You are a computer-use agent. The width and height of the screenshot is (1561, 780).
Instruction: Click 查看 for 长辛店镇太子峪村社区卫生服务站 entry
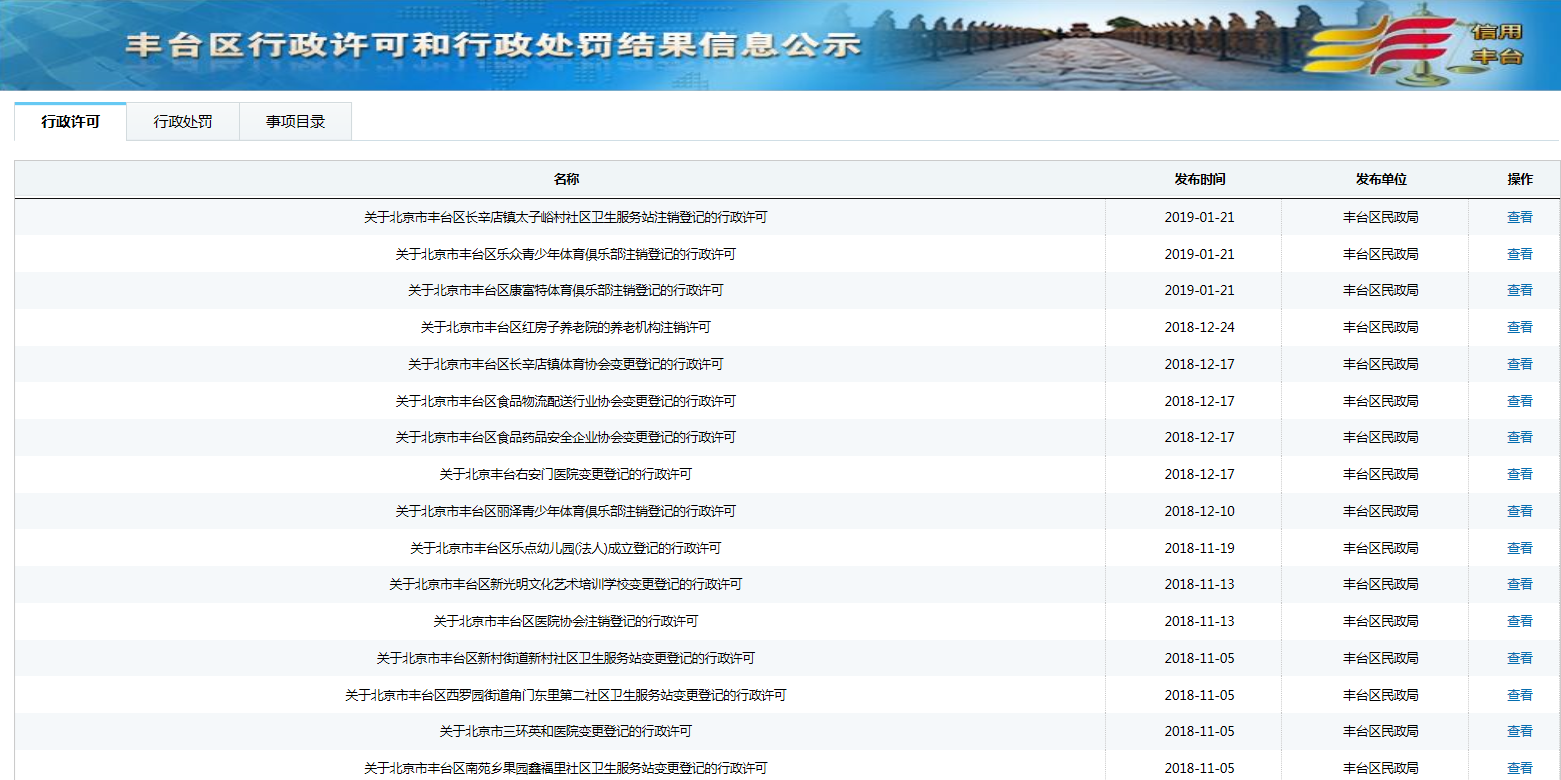click(1519, 217)
